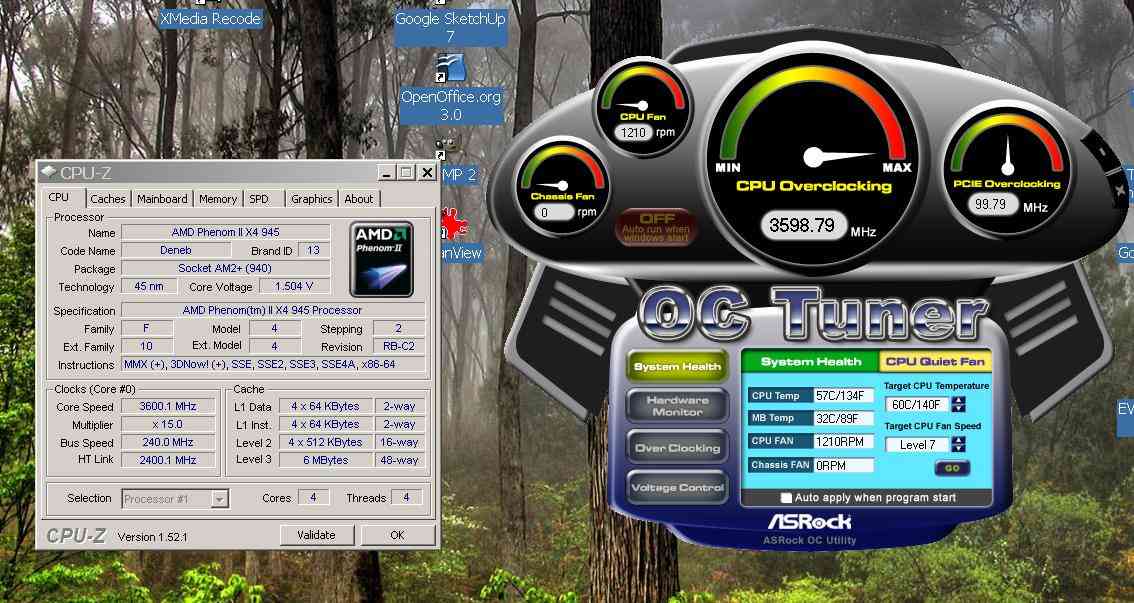Click the Deneb code name field
Image resolution: width=1134 pixels, height=603 pixels.
tap(176, 250)
